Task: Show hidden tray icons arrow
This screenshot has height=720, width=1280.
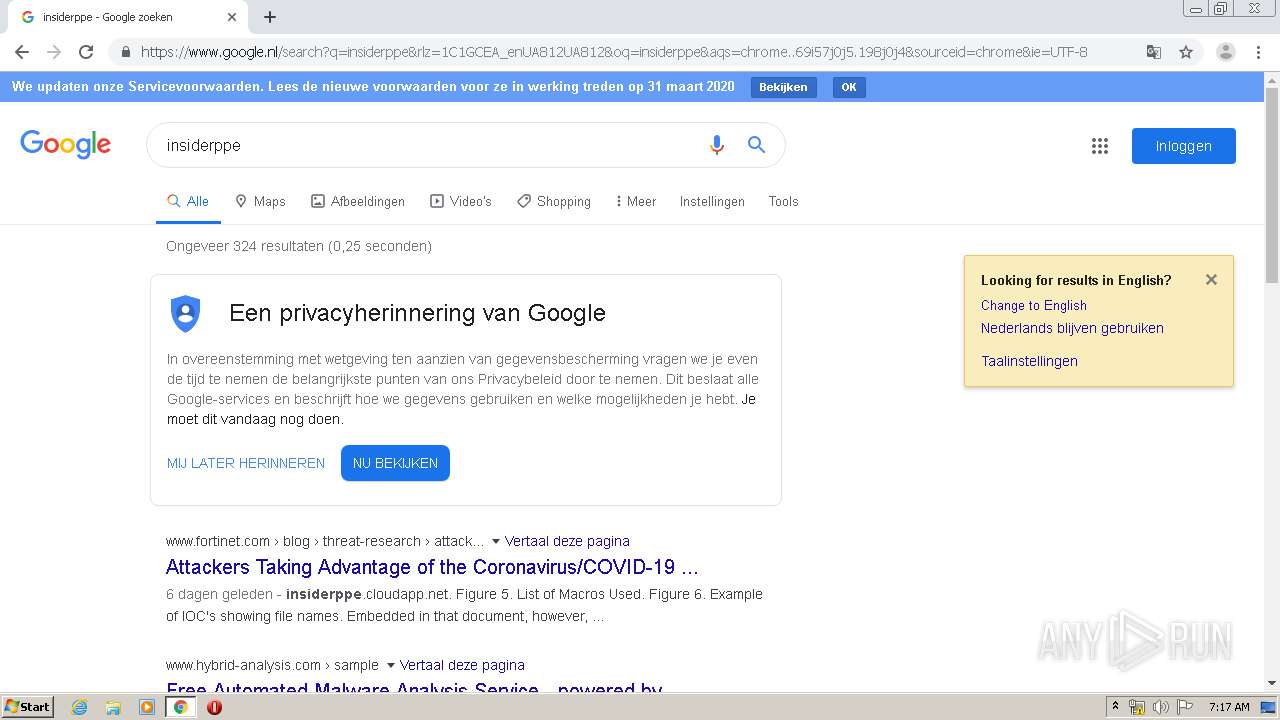Action: tap(1115, 707)
